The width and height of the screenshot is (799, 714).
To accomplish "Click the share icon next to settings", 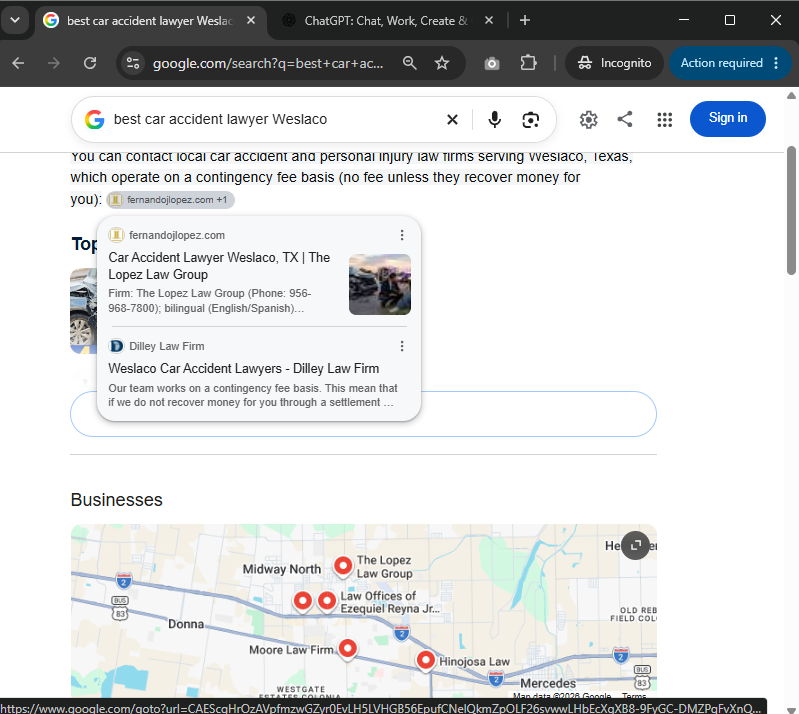I will coord(625,119).
